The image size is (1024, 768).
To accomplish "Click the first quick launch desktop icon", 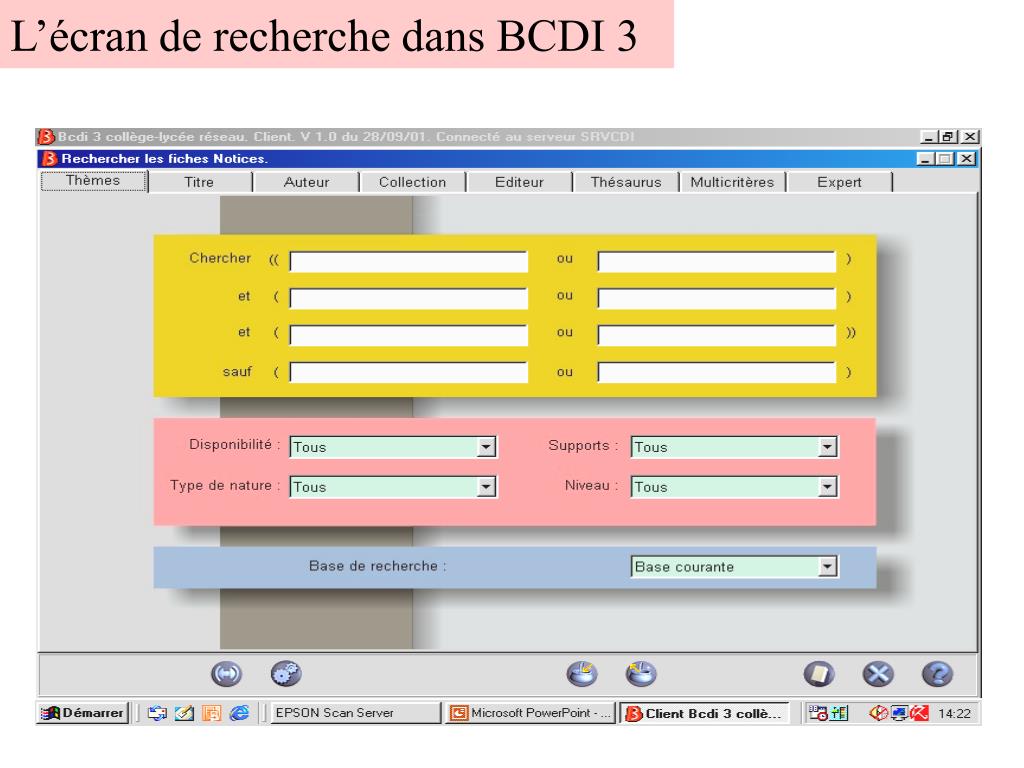I will [x=157, y=712].
